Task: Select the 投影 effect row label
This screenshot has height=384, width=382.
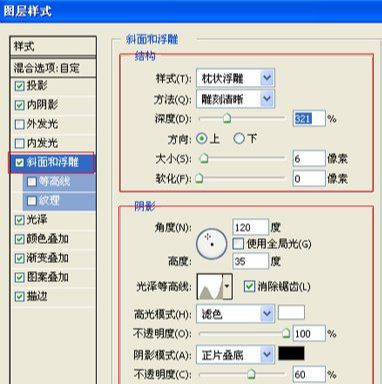Action: (x=37, y=86)
